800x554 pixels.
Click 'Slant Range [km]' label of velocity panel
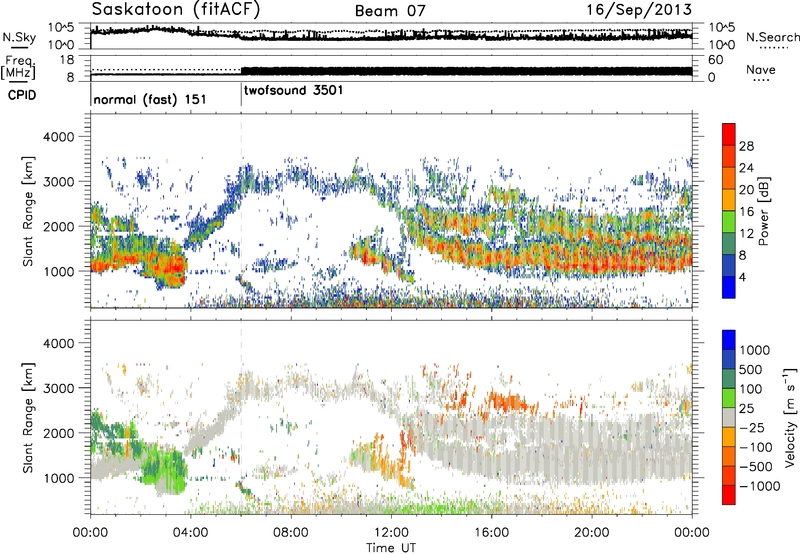(x=28, y=417)
